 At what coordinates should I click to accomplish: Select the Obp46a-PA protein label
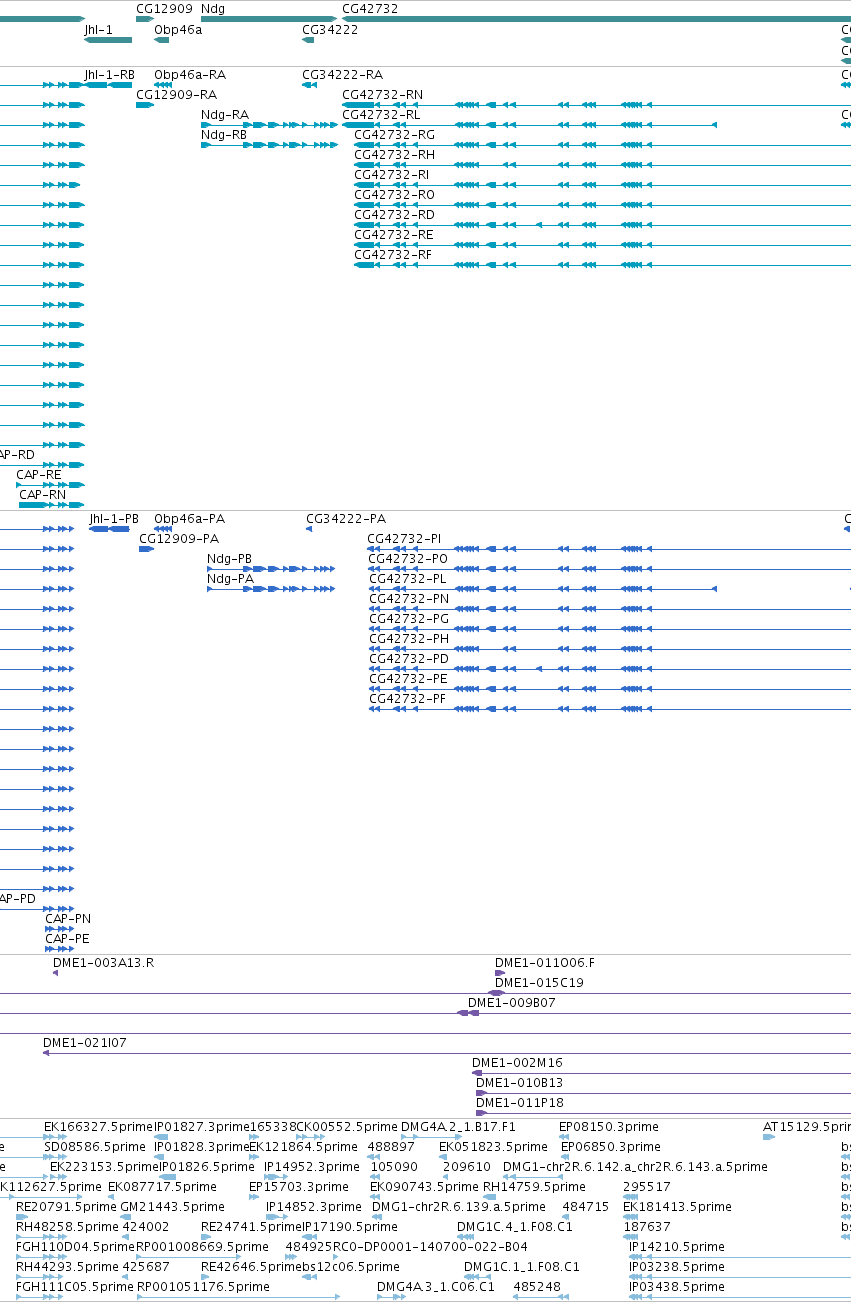point(189,519)
